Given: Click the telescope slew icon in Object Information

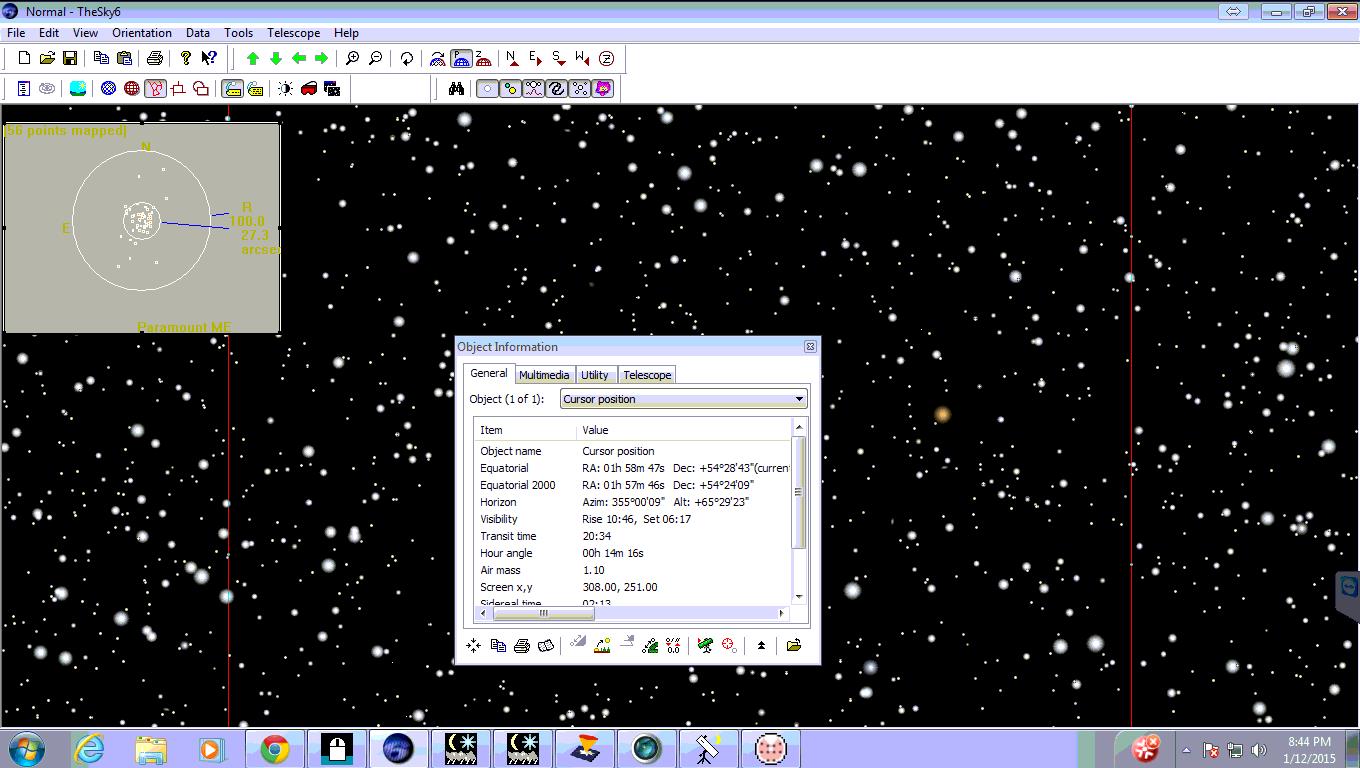Looking at the screenshot, I should (705, 645).
